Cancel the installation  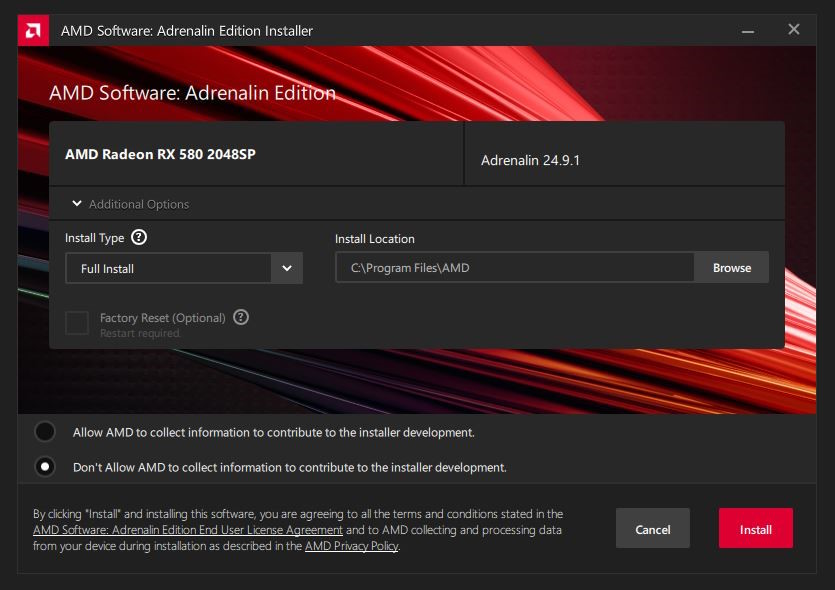point(653,528)
